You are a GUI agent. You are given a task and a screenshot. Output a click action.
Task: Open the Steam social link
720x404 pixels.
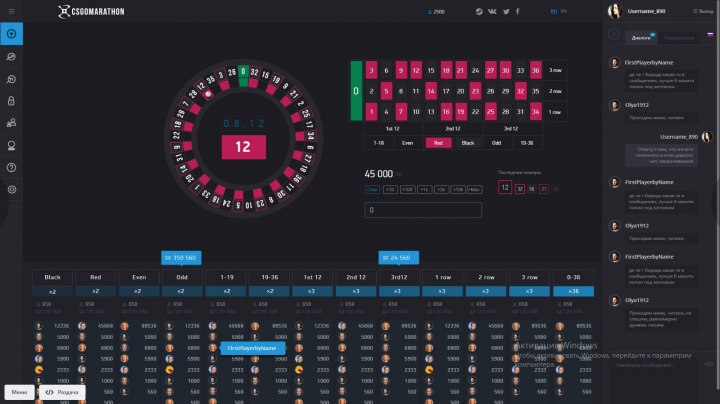click(x=479, y=11)
